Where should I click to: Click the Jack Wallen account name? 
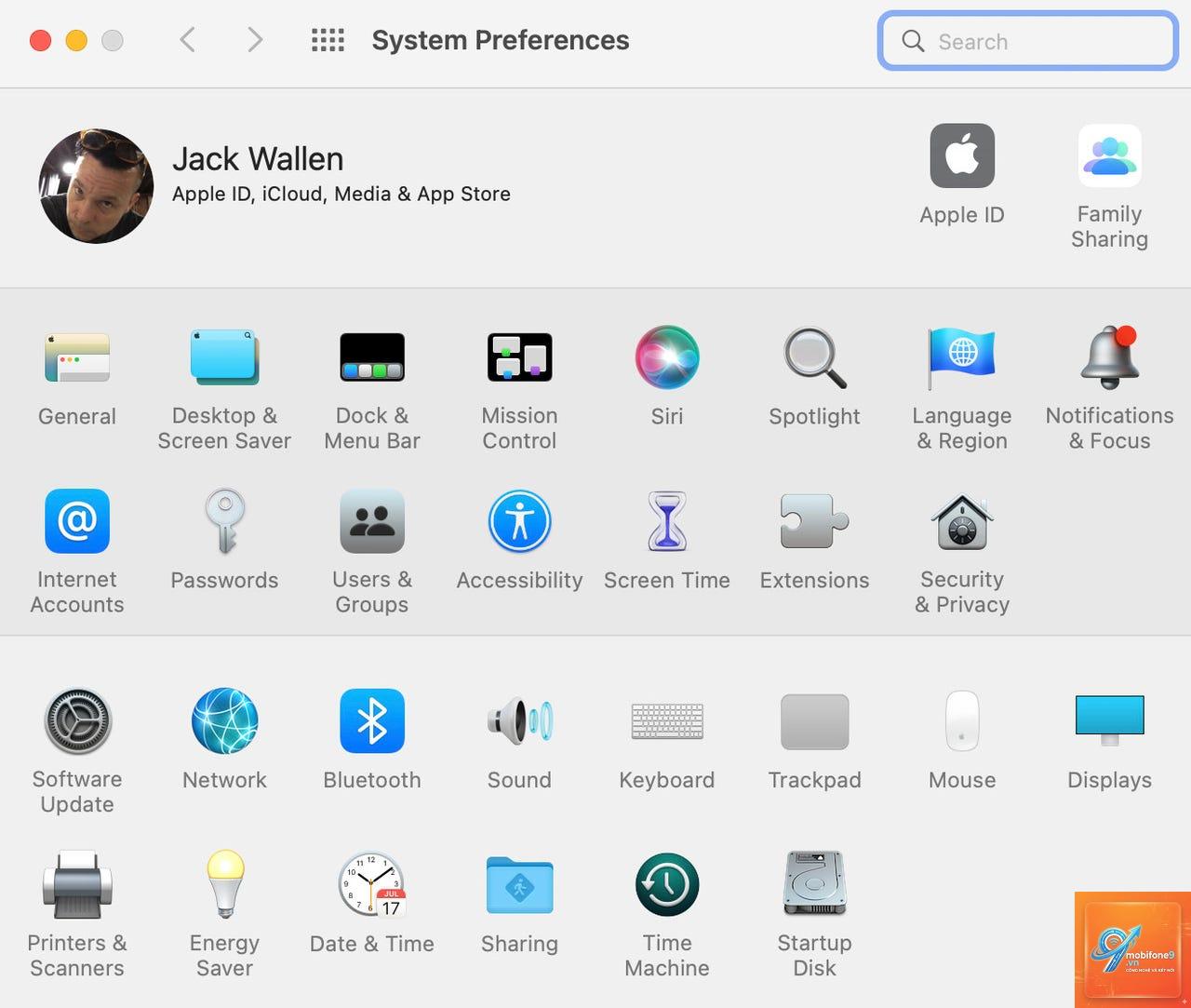pos(258,159)
